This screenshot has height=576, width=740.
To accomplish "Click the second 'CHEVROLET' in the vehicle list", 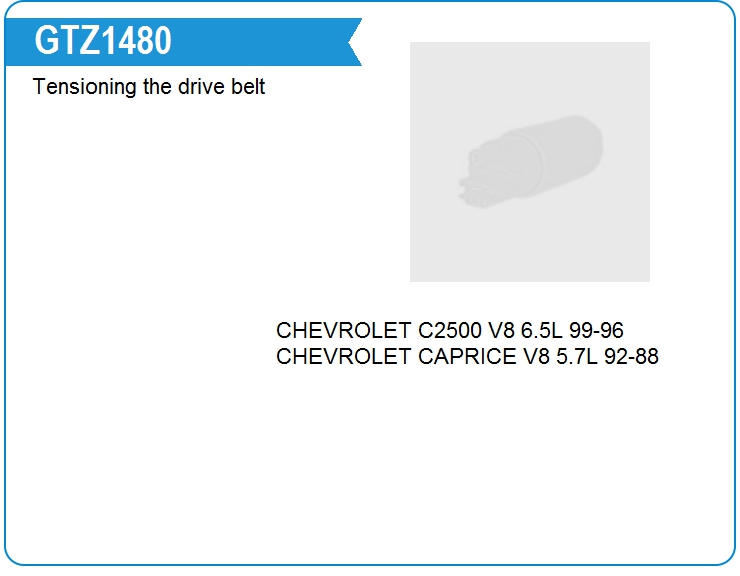I will tap(344, 356).
